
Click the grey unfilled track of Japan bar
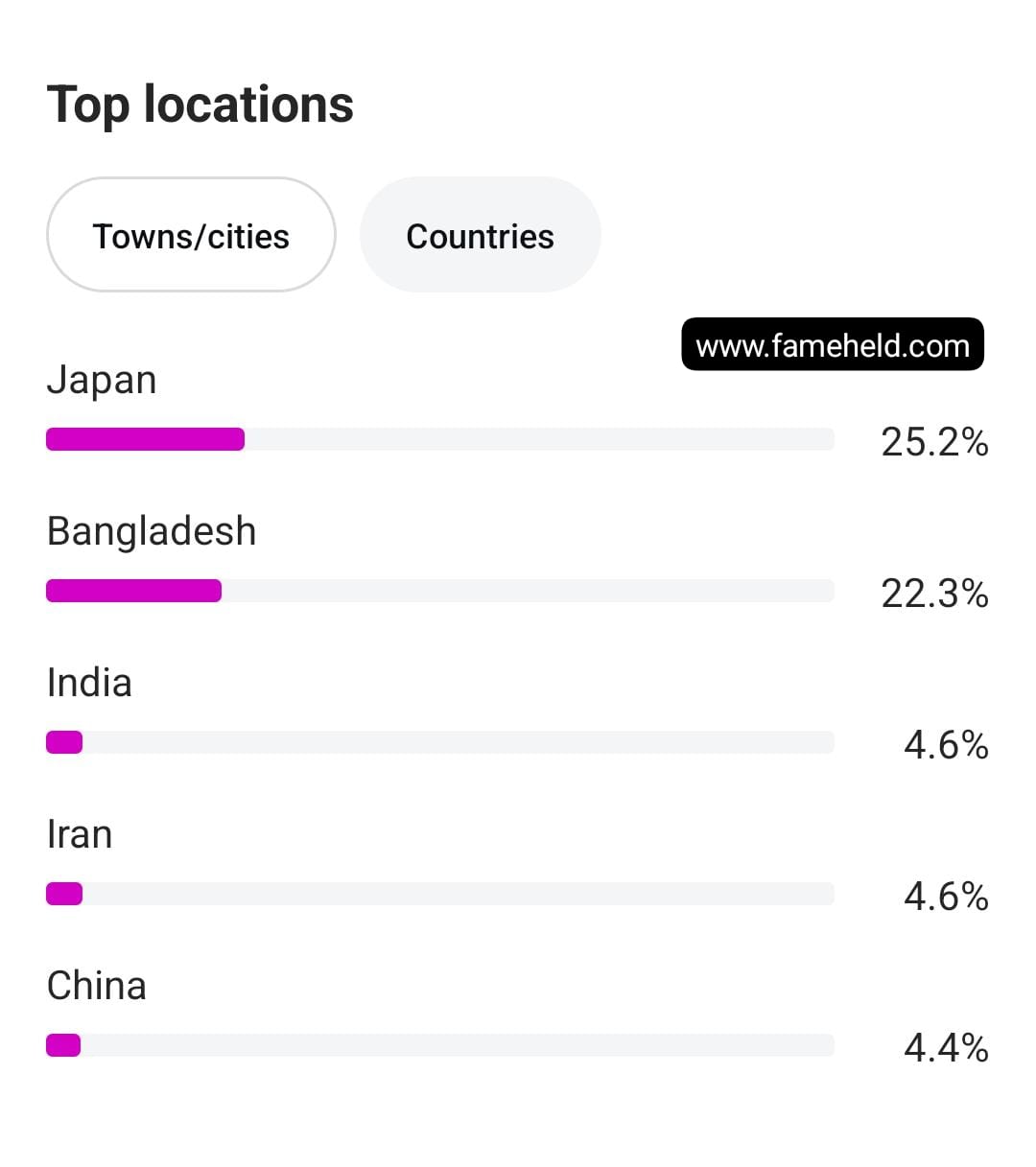[539, 439]
